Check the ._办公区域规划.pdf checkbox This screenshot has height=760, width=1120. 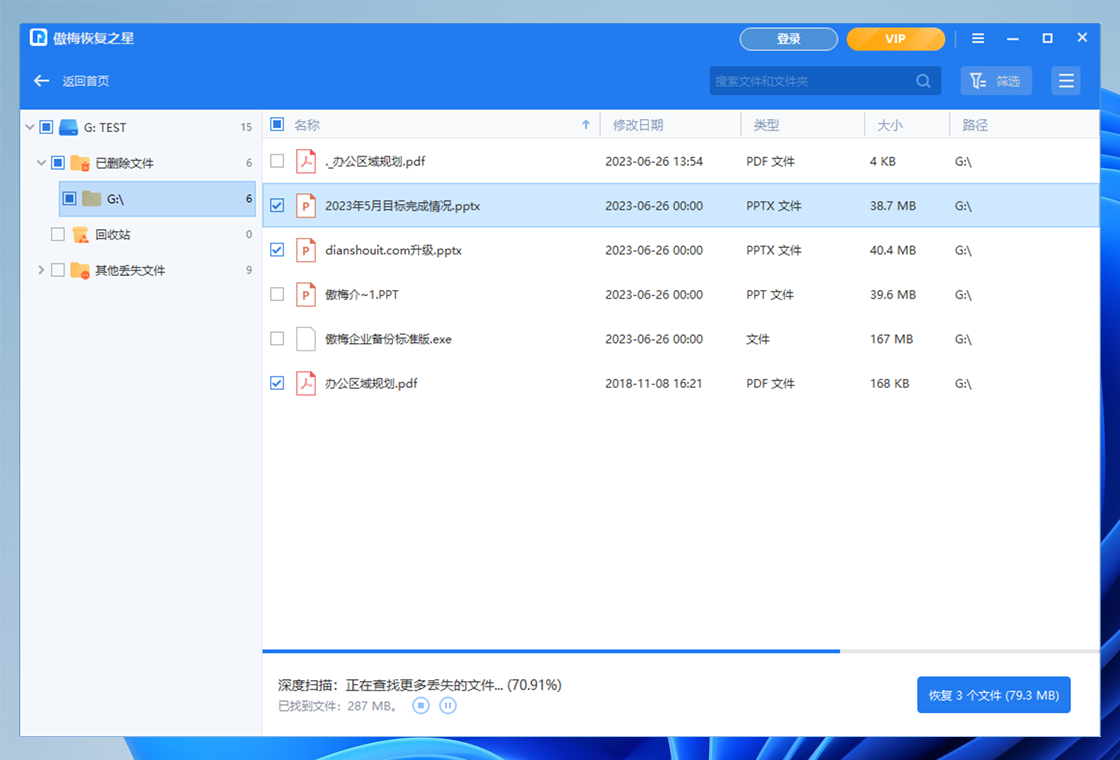(277, 161)
